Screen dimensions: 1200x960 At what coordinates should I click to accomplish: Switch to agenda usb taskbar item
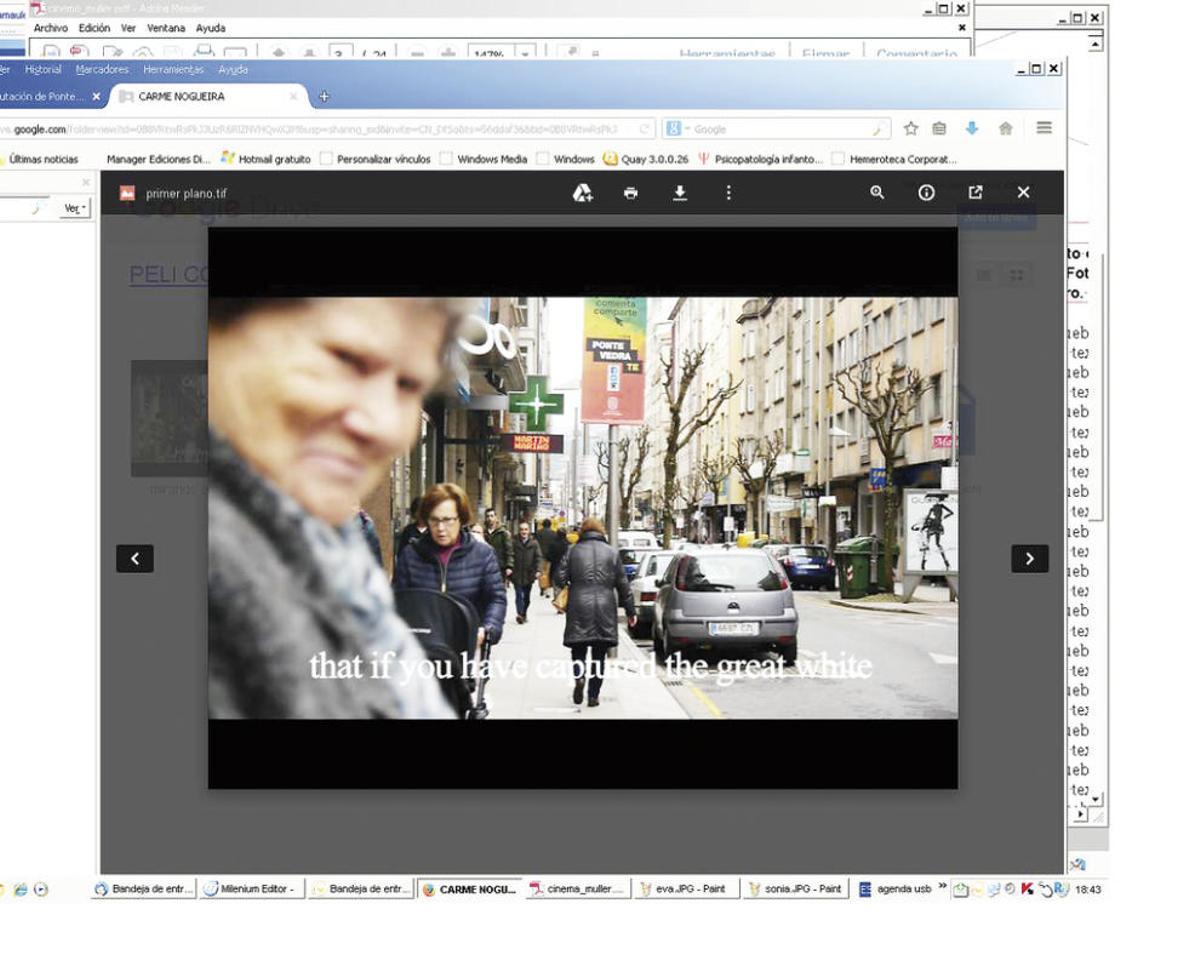point(895,889)
